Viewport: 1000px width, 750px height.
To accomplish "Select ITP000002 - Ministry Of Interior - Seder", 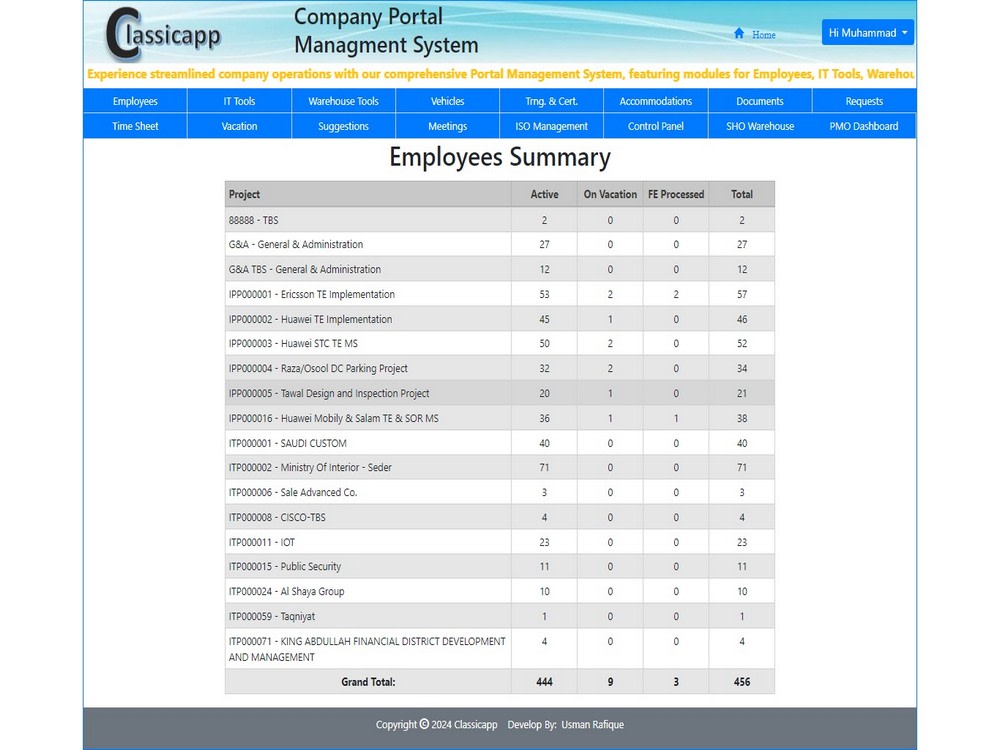I will coord(499,467).
